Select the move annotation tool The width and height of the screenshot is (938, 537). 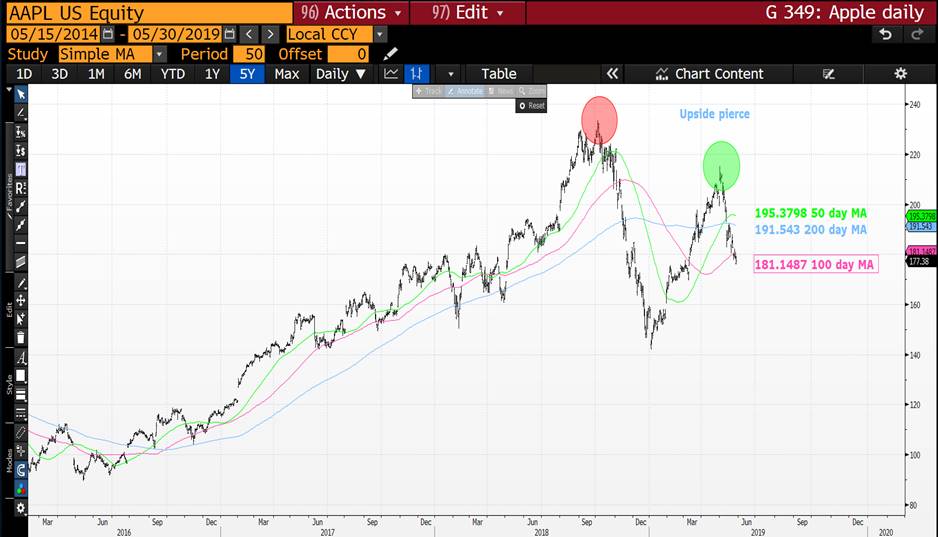(x=20, y=300)
